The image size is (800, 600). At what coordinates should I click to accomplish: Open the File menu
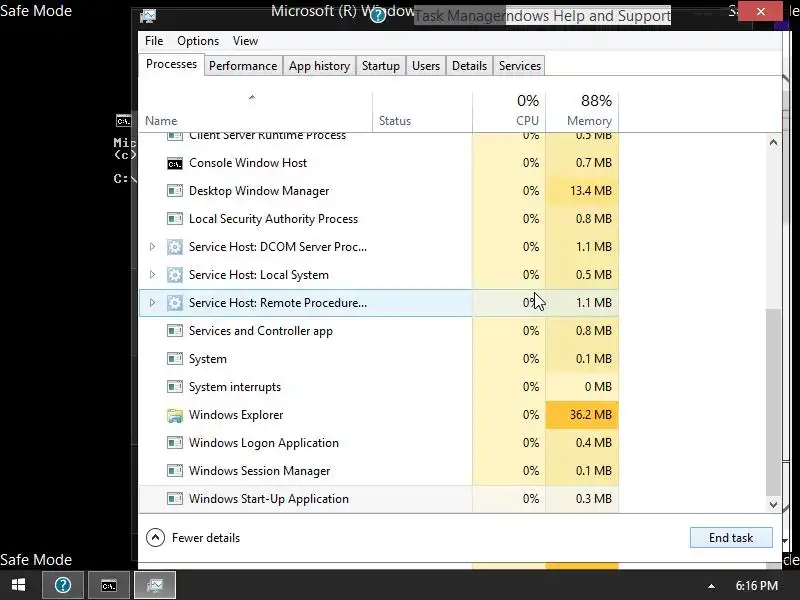click(154, 41)
